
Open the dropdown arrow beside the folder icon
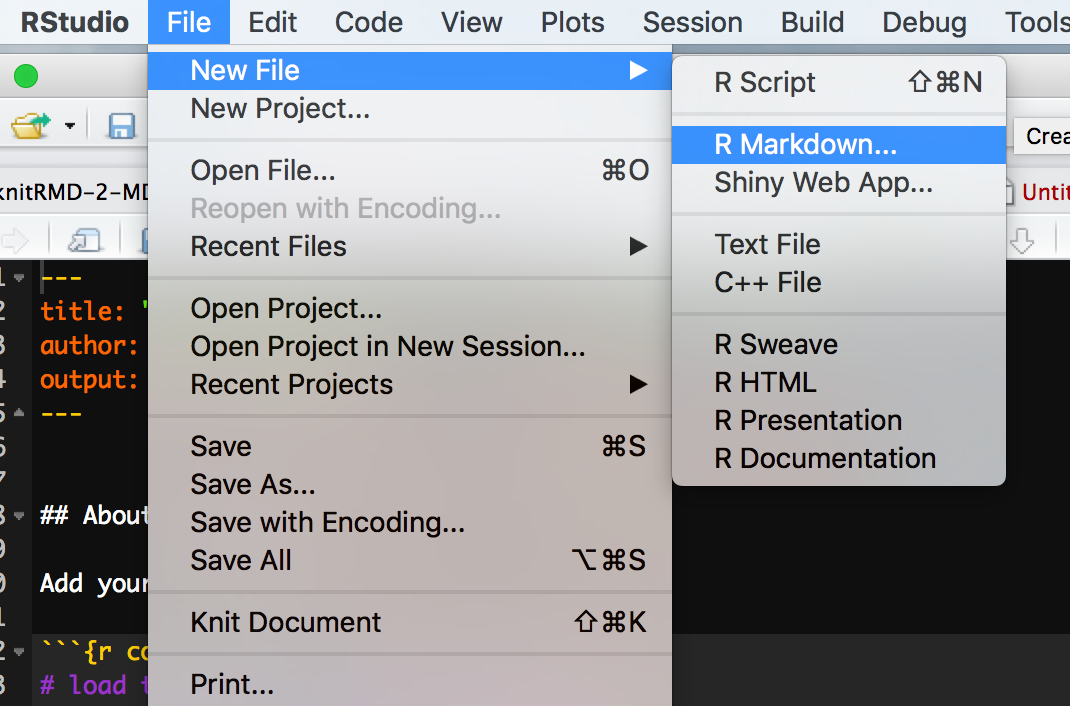(68, 126)
